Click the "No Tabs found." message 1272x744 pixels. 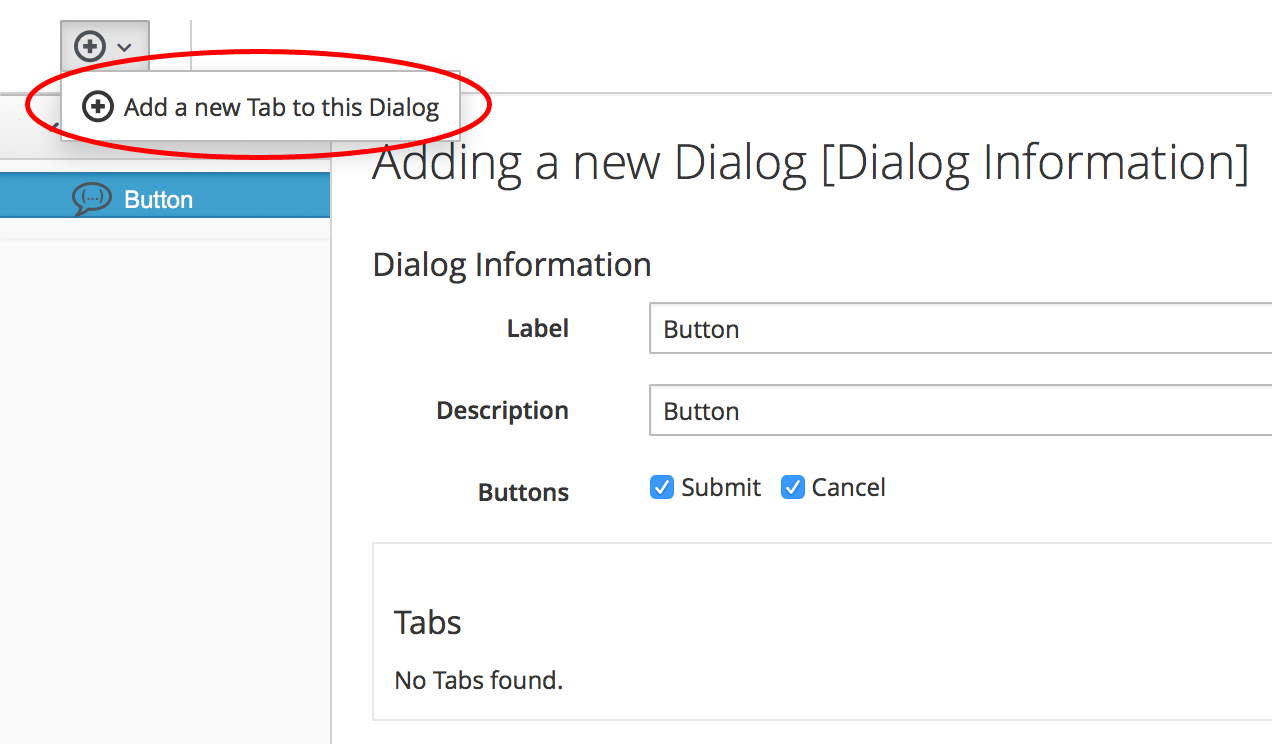(x=479, y=681)
